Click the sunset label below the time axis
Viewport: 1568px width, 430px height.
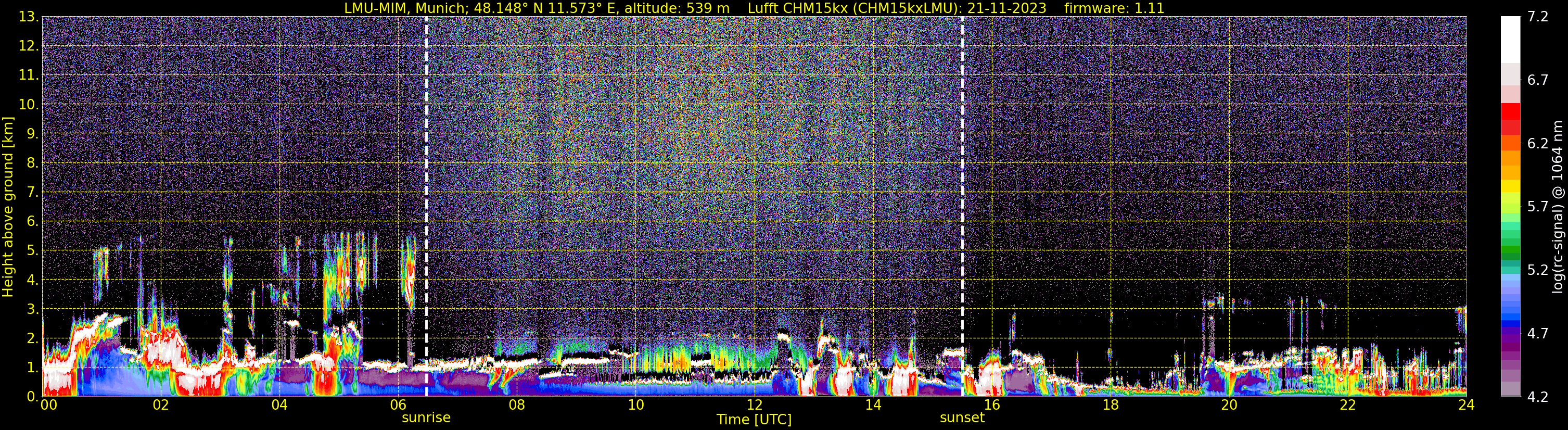[962, 418]
